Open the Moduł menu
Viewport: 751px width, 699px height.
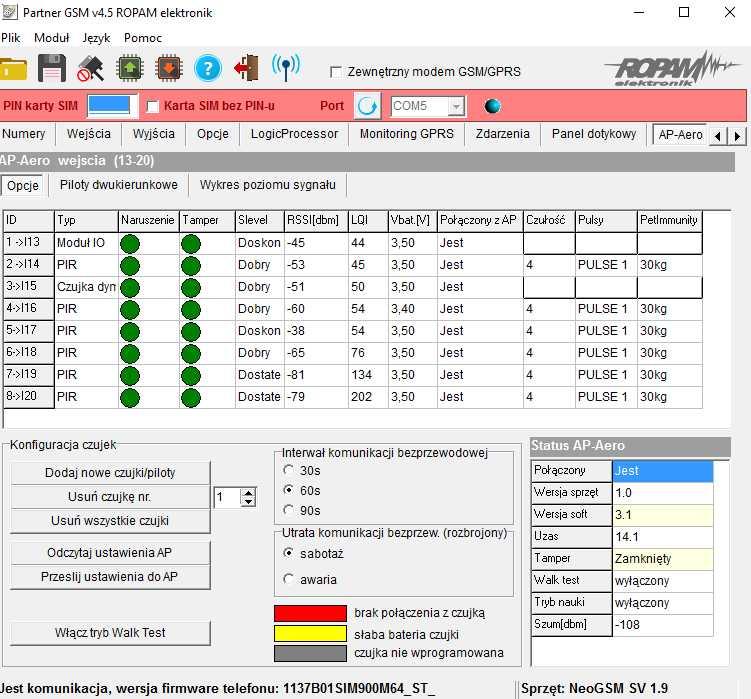[52, 38]
